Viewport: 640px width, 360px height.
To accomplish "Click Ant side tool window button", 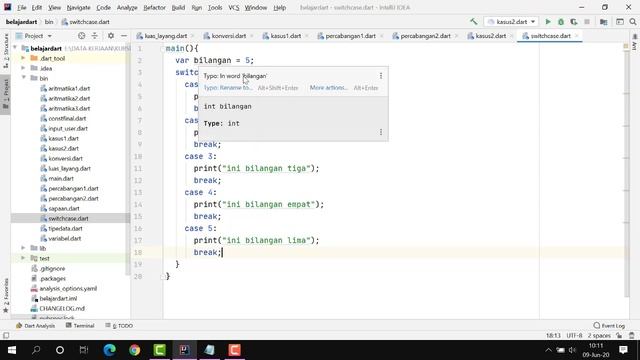I will click(634, 42).
